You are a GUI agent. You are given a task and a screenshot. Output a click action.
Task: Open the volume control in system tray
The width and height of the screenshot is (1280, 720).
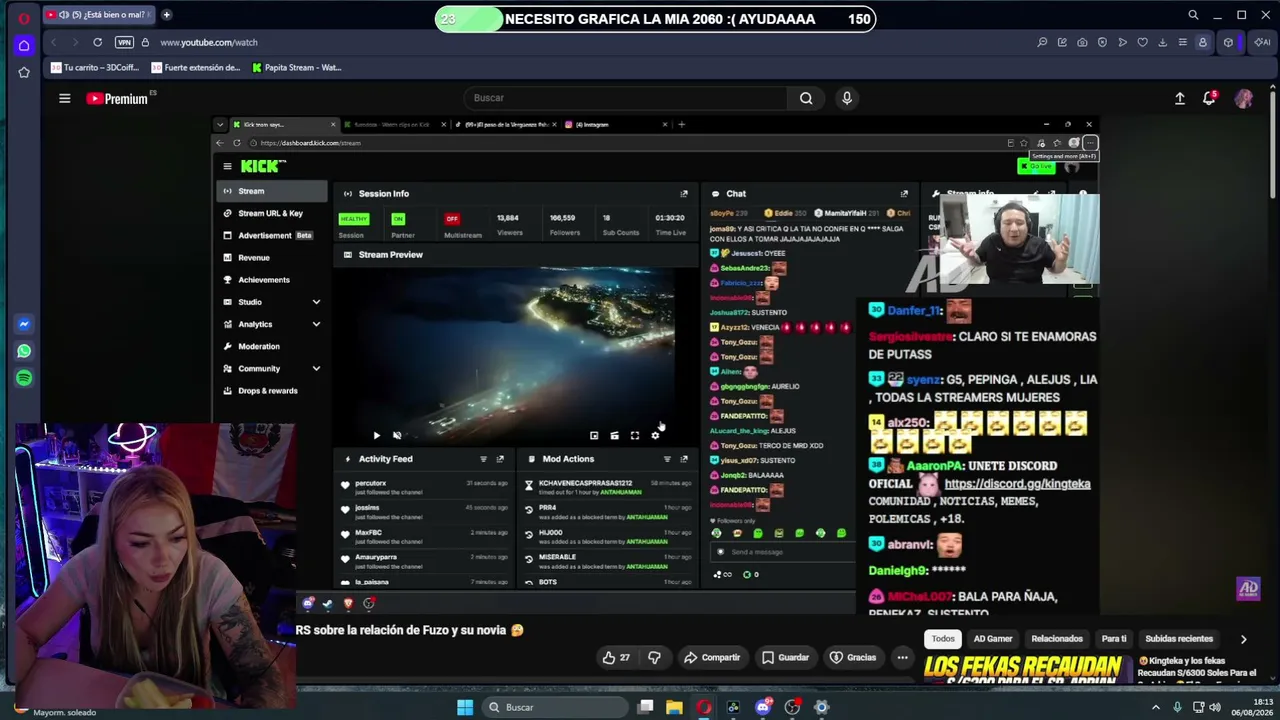[x=1216, y=707]
